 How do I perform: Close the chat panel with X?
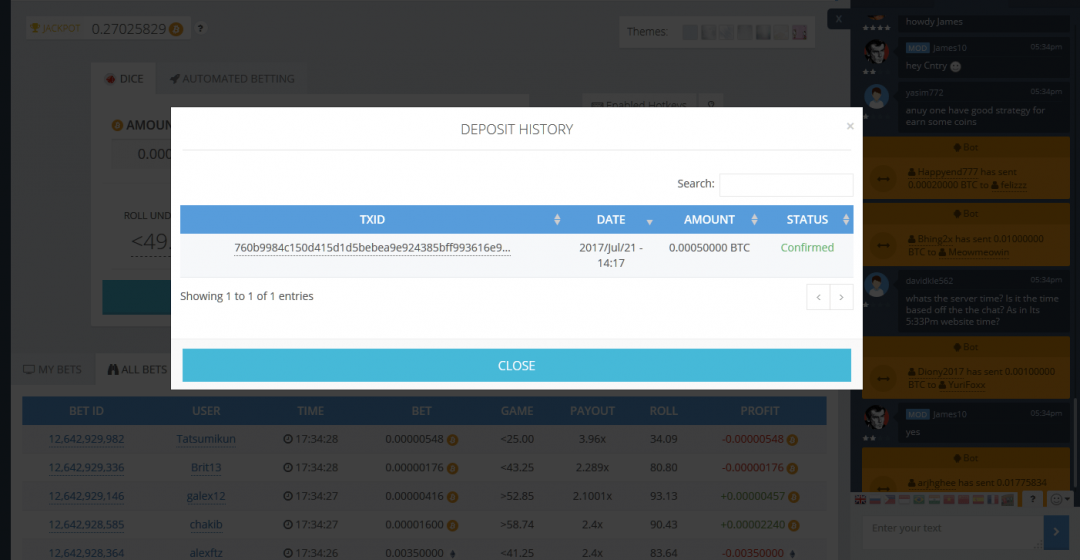point(839,19)
